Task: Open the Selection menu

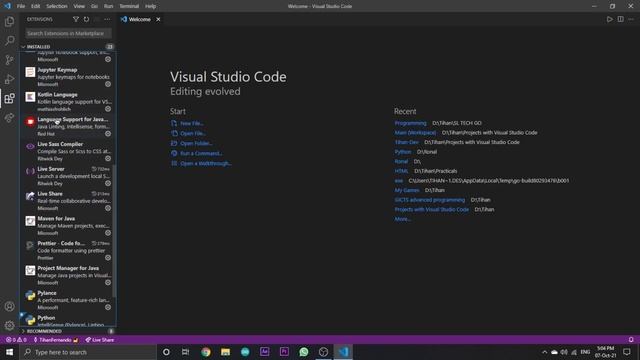Action: [x=57, y=6]
